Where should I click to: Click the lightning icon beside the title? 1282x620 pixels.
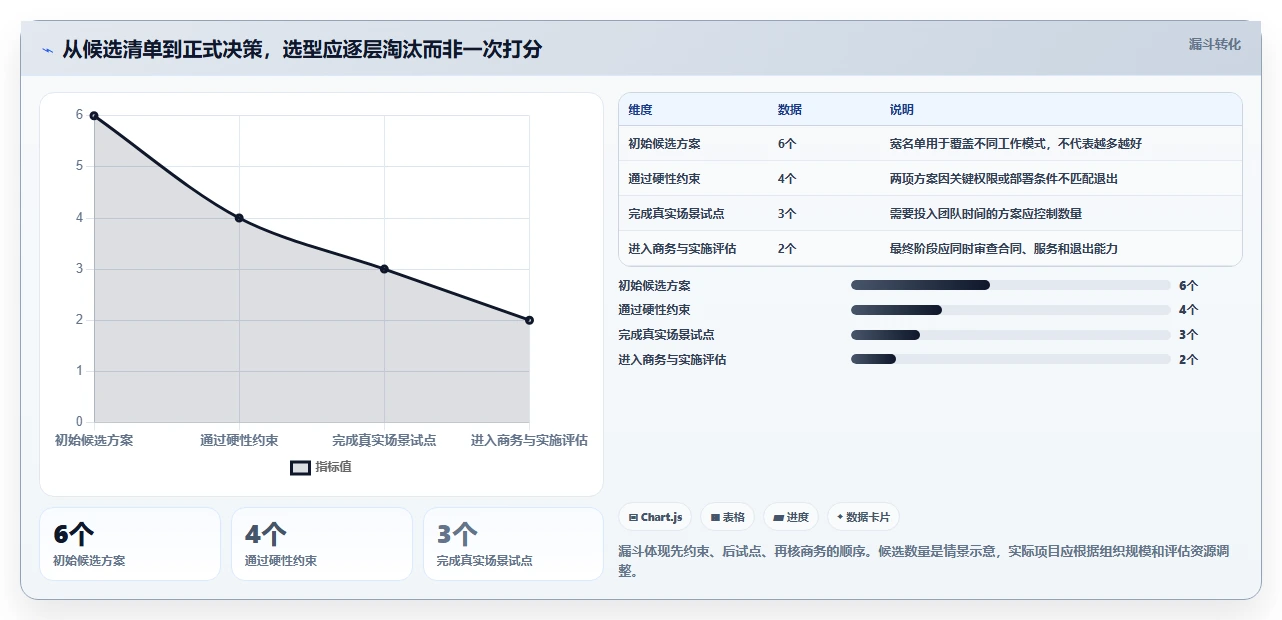coord(48,50)
